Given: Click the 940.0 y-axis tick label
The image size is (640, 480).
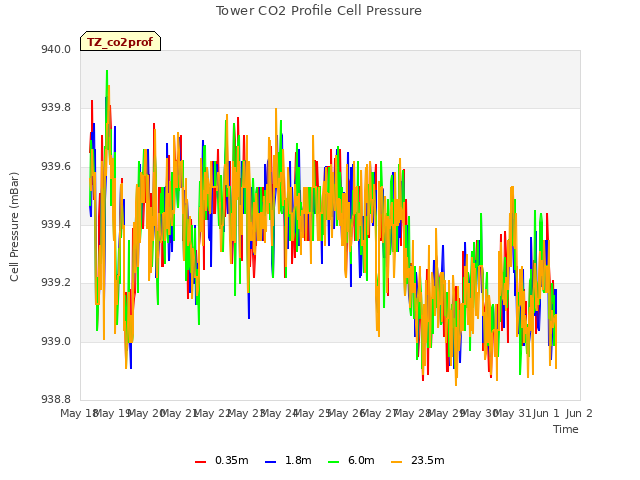Looking at the screenshot, I should (x=56, y=49).
